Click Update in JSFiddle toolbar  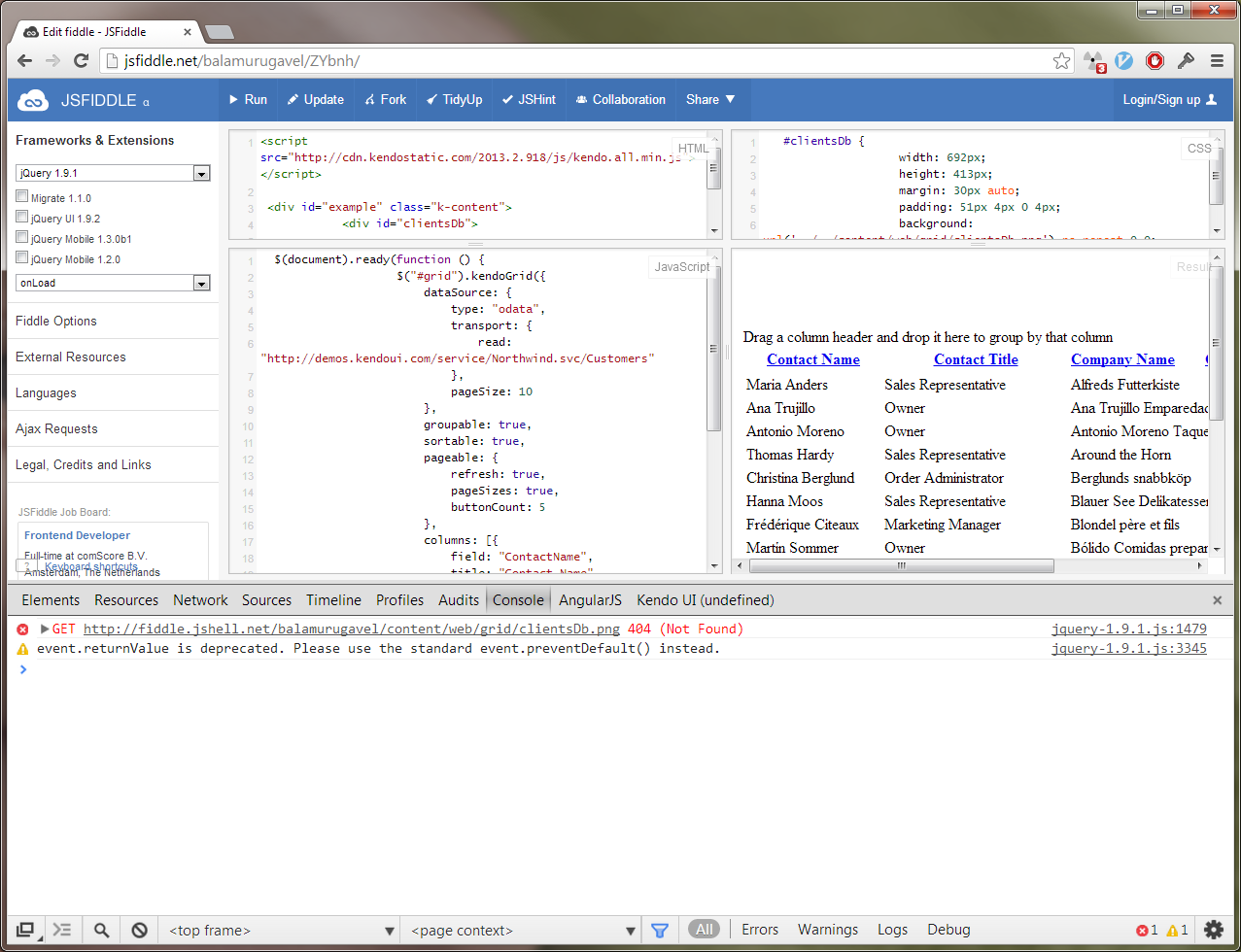[316, 100]
